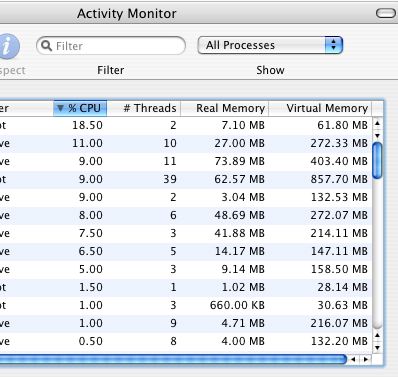398x377 pixels.
Task: Focus the Filter search field
Action: [x=111, y=46]
